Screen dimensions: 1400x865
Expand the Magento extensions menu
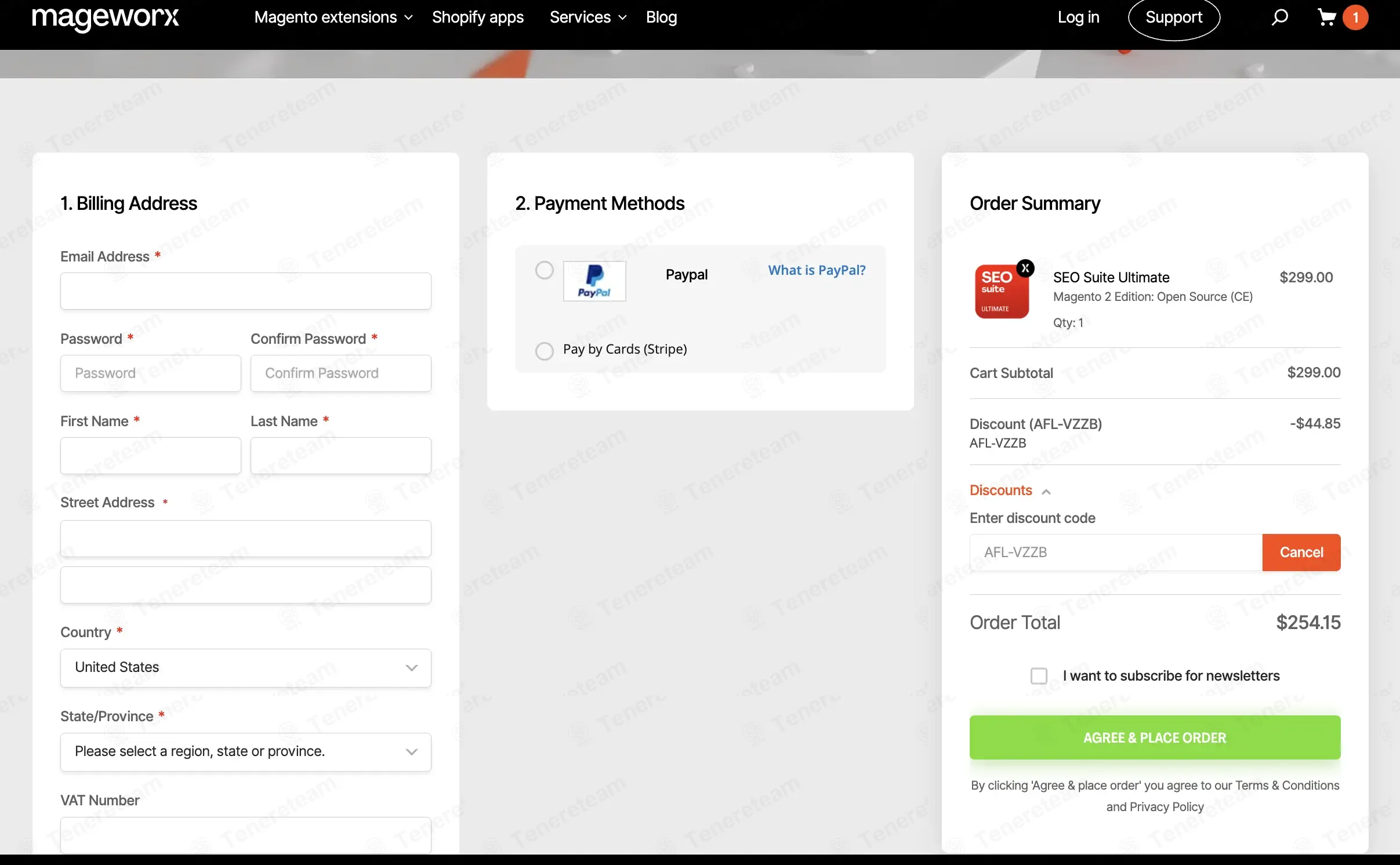coord(333,17)
